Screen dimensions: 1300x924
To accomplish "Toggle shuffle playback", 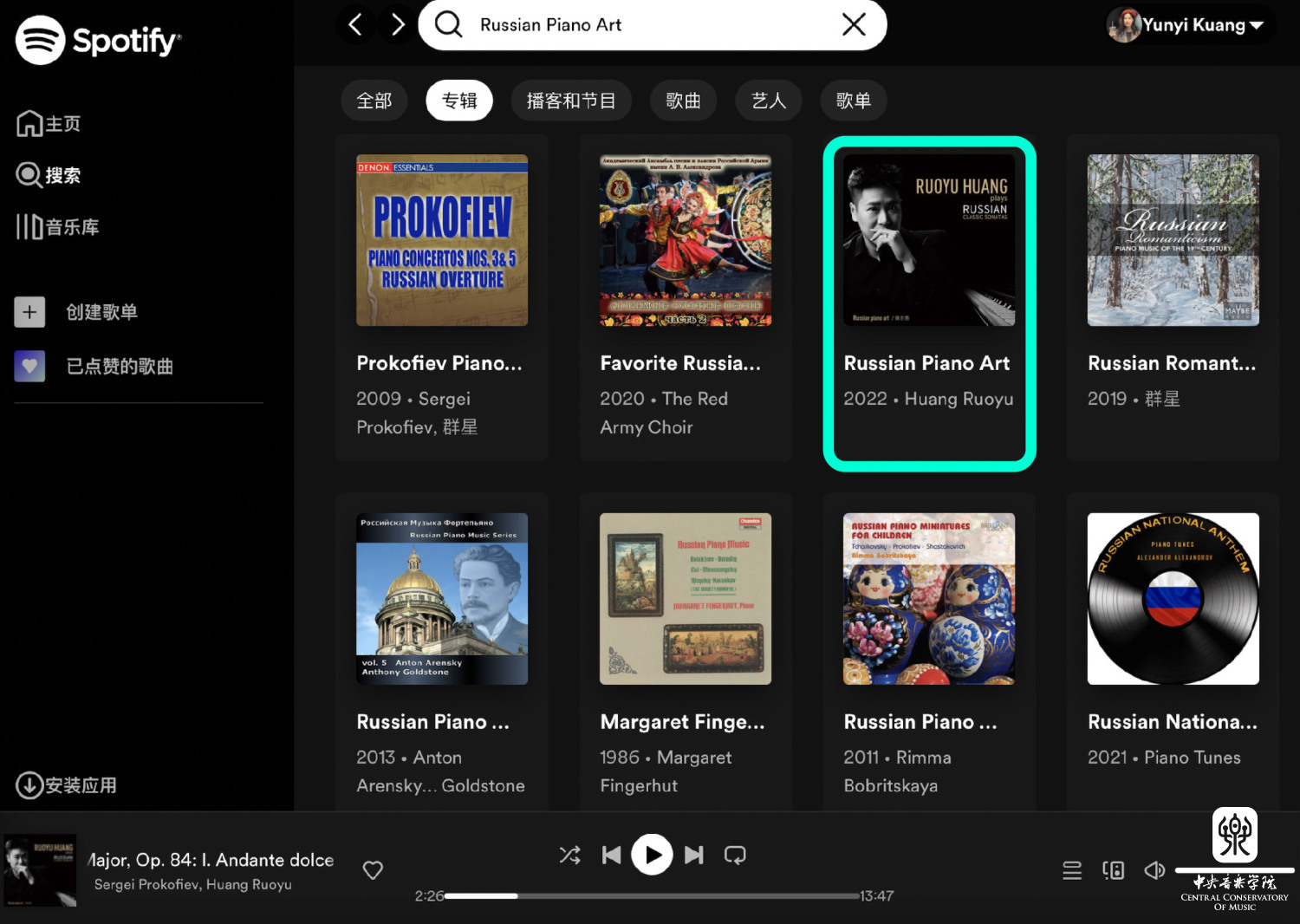I will (569, 856).
